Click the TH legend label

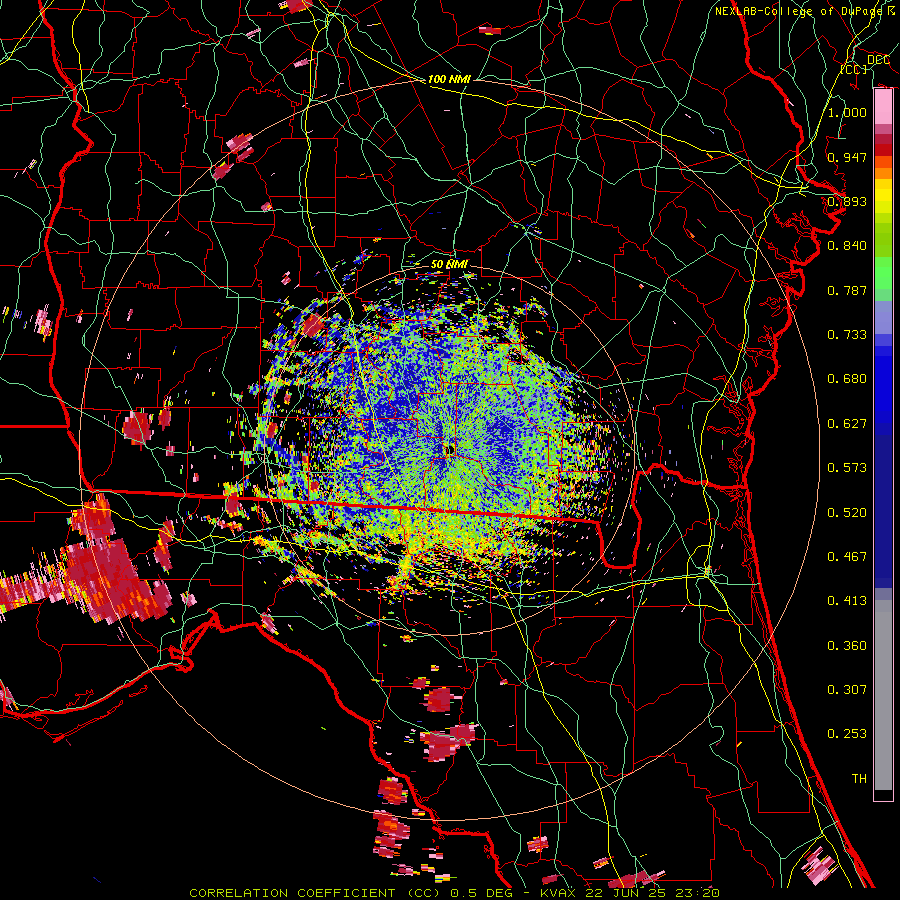tap(859, 779)
